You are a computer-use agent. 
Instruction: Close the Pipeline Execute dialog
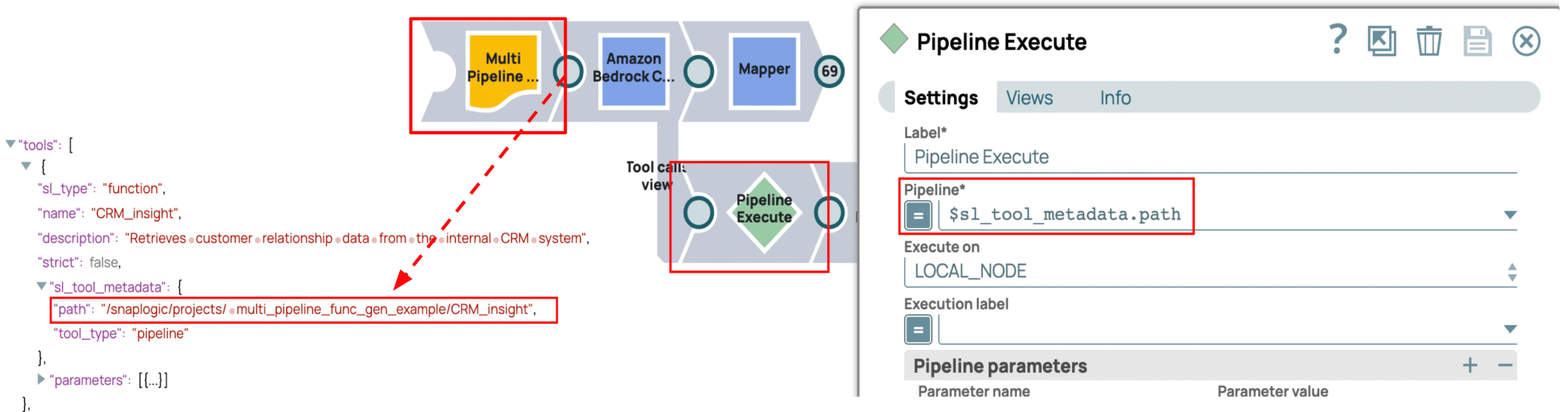click(1526, 42)
